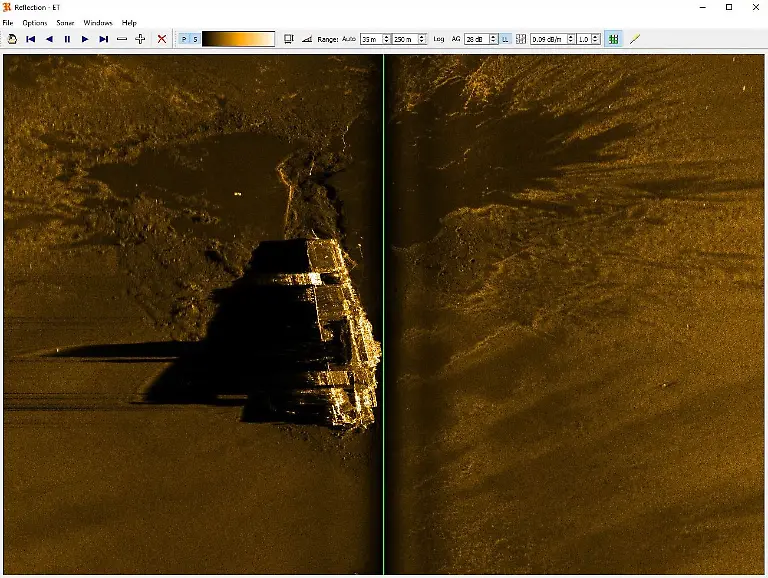This screenshot has width=768, height=578.
Task: Toggle the P port channel button
Action: click(x=184, y=39)
